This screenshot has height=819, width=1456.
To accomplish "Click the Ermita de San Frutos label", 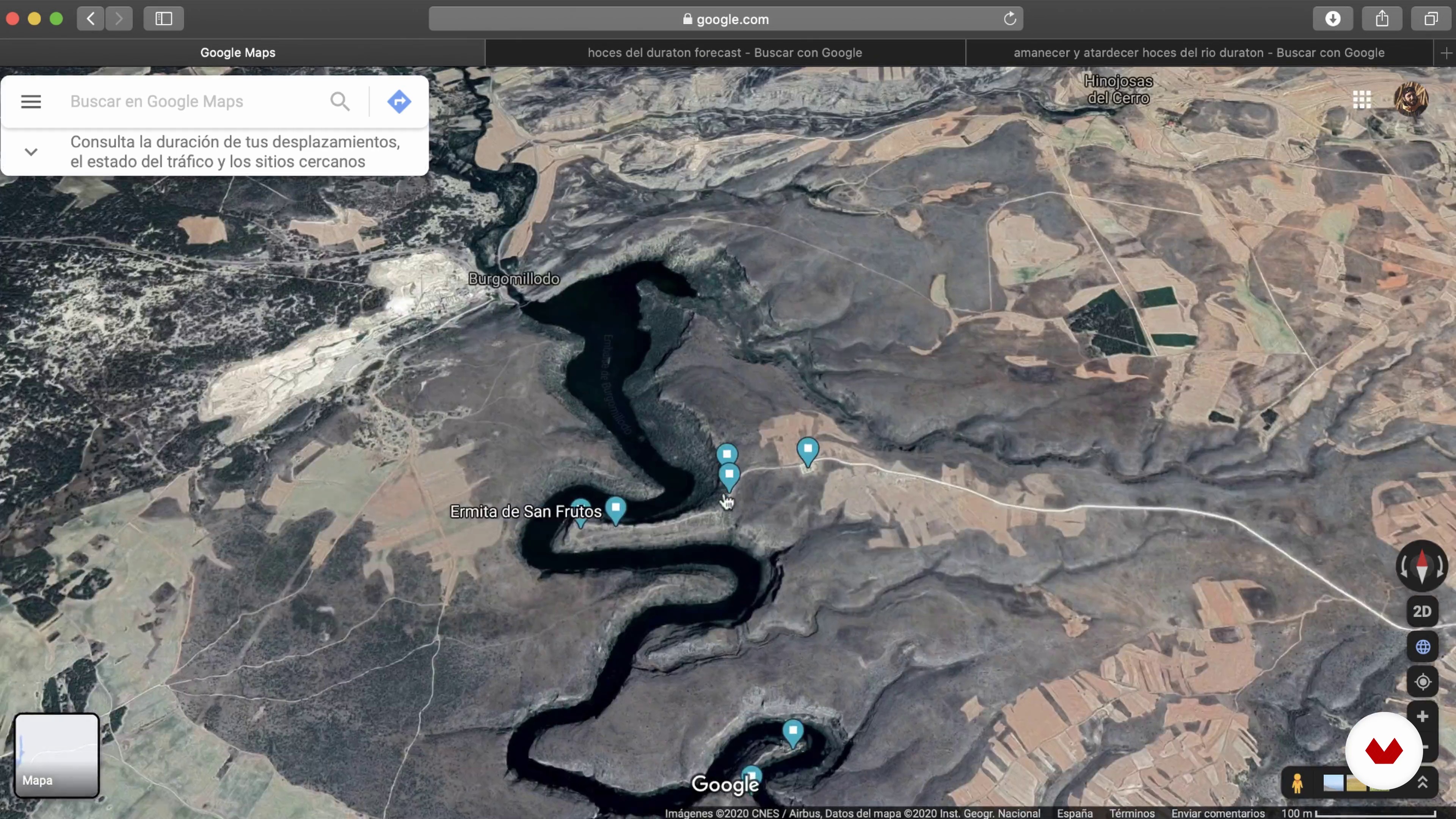I will click(526, 511).
